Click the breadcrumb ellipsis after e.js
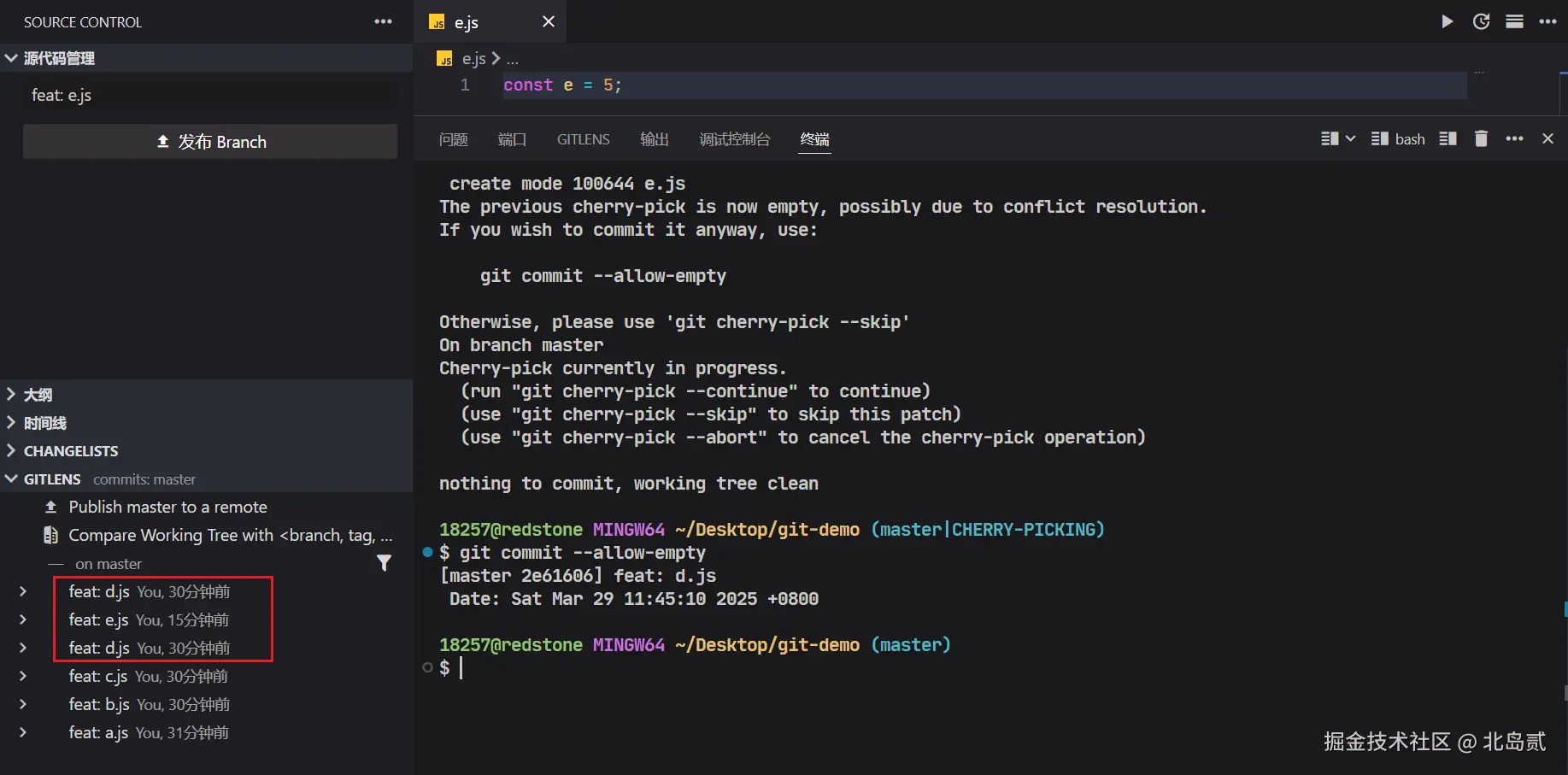Viewport: 1568px width, 775px height. (512, 59)
